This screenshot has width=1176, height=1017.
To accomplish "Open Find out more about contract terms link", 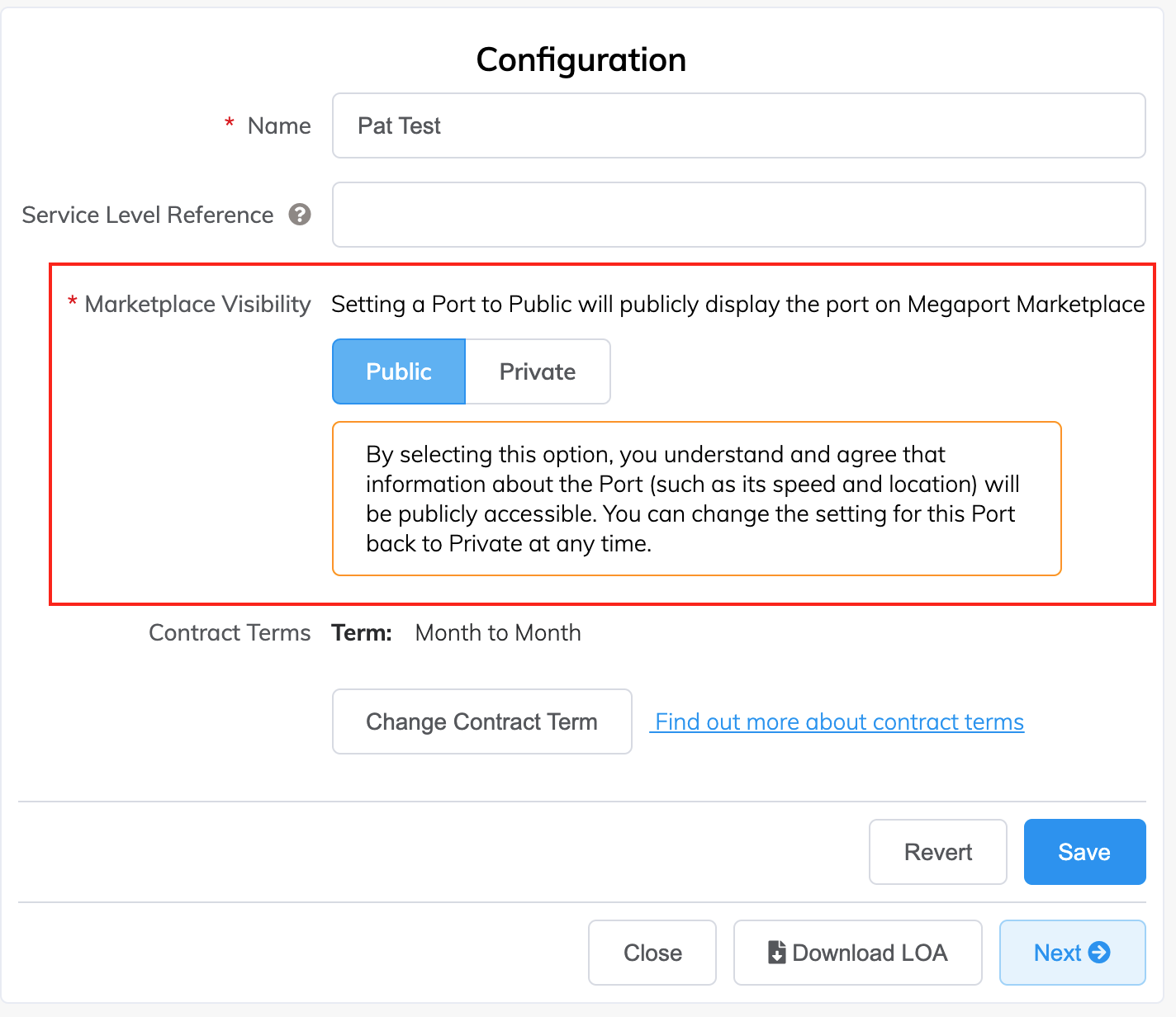I will pos(837,721).
